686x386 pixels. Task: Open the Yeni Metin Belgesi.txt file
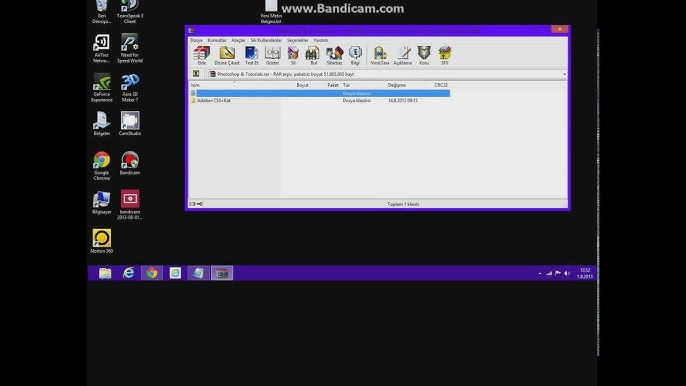pos(271,12)
